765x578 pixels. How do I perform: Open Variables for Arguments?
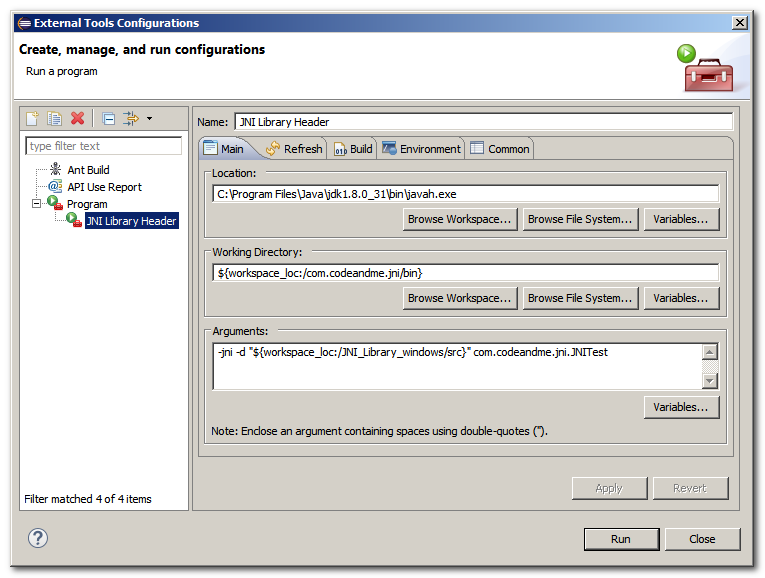(x=681, y=407)
